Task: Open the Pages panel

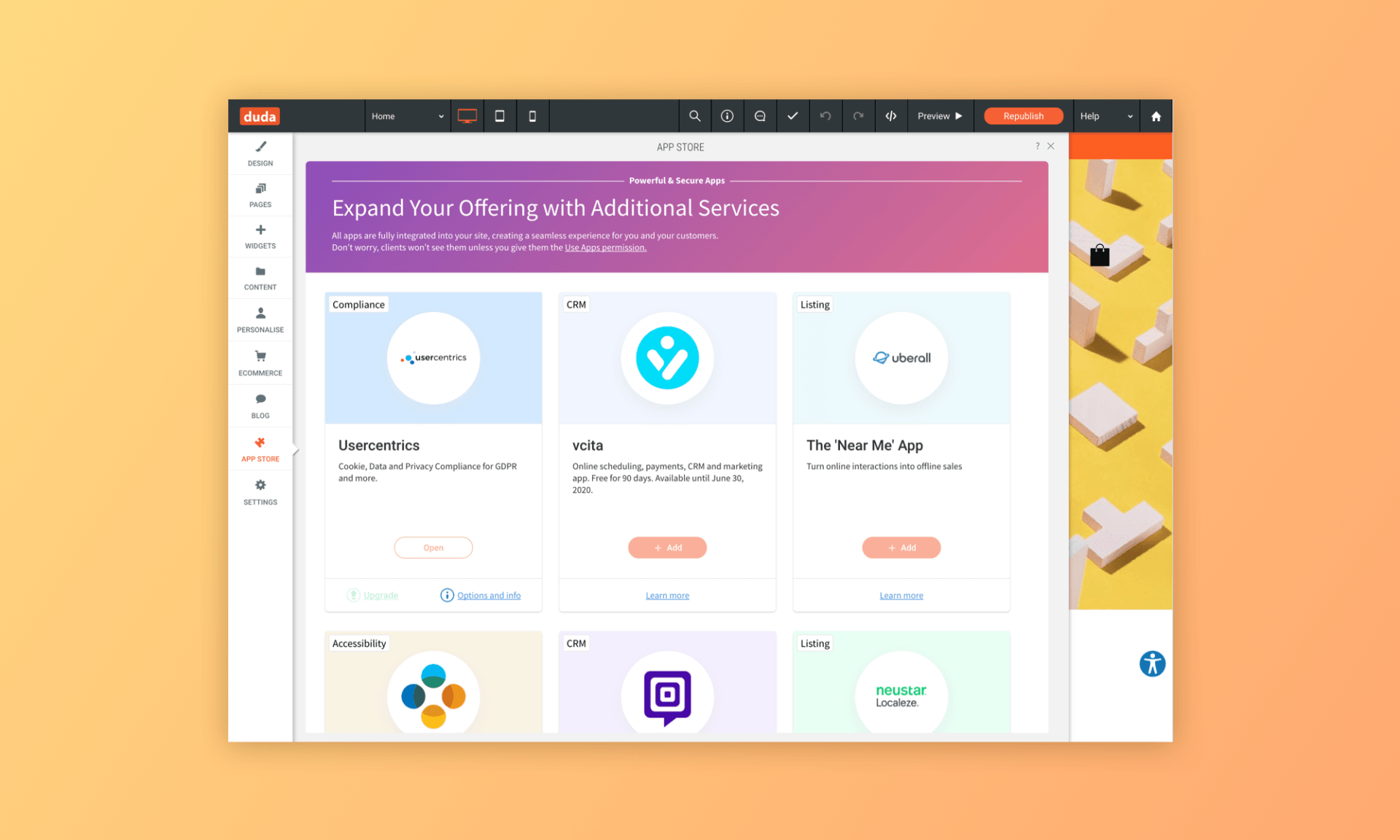Action: coord(260,196)
